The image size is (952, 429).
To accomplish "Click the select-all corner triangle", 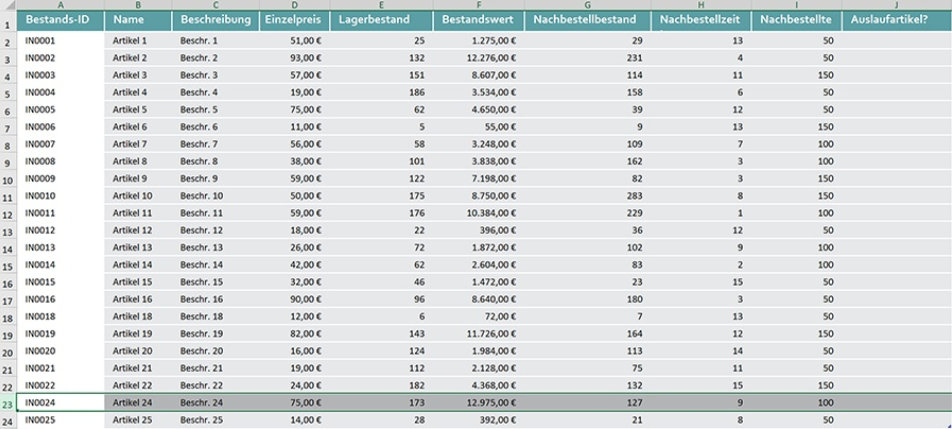I will click(8, 5).
